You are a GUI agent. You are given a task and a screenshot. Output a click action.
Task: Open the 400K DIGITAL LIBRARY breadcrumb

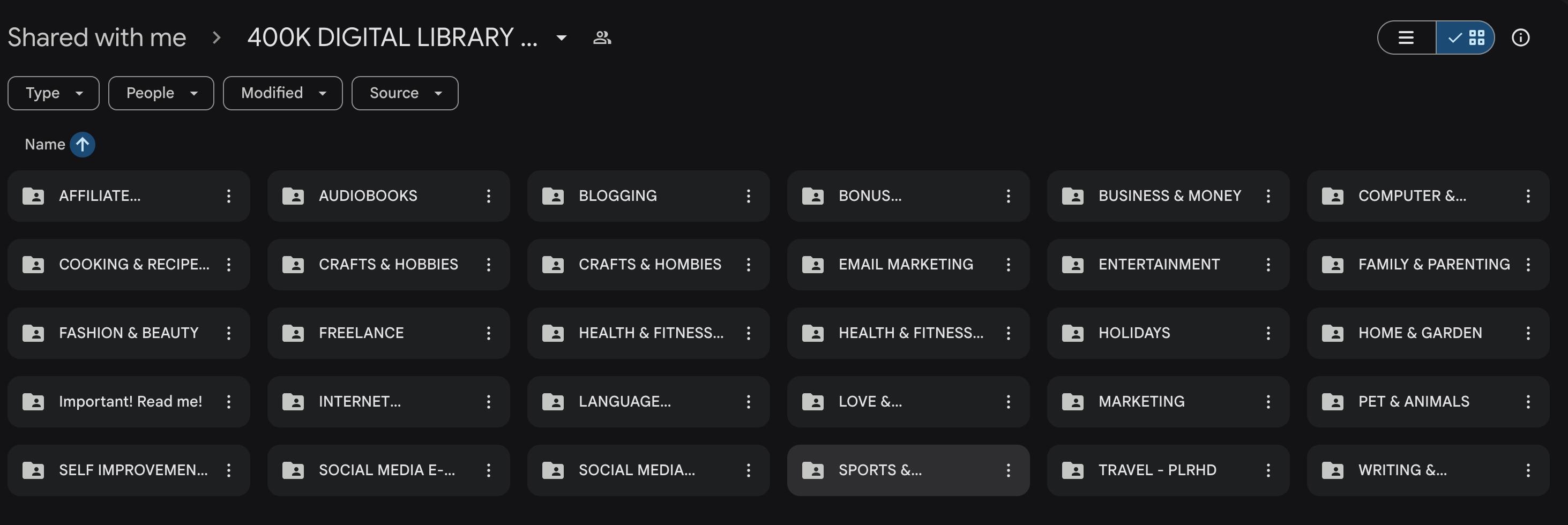393,37
